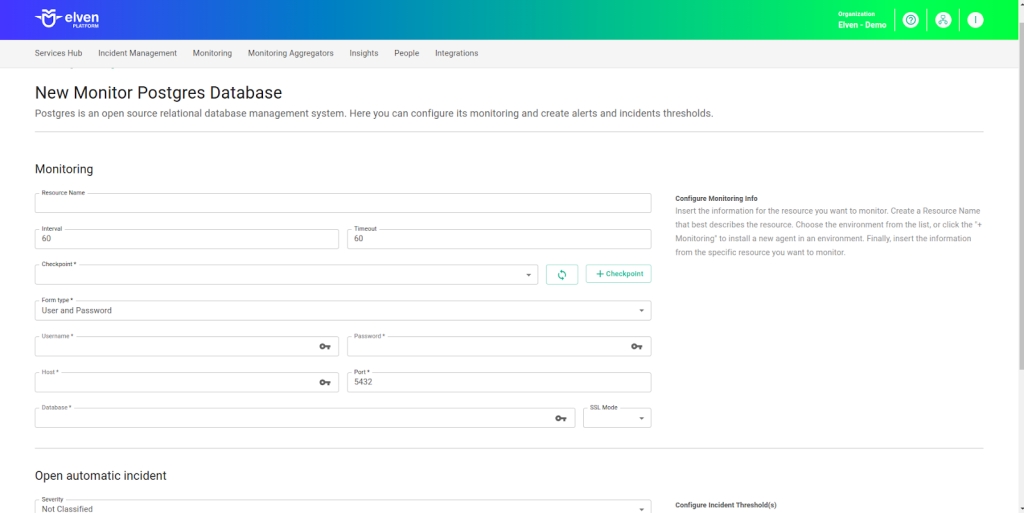The width and height of the screenshot is (1024, 513).
Task: Click the key icon in Password field
Action: (x=637, y=346)
